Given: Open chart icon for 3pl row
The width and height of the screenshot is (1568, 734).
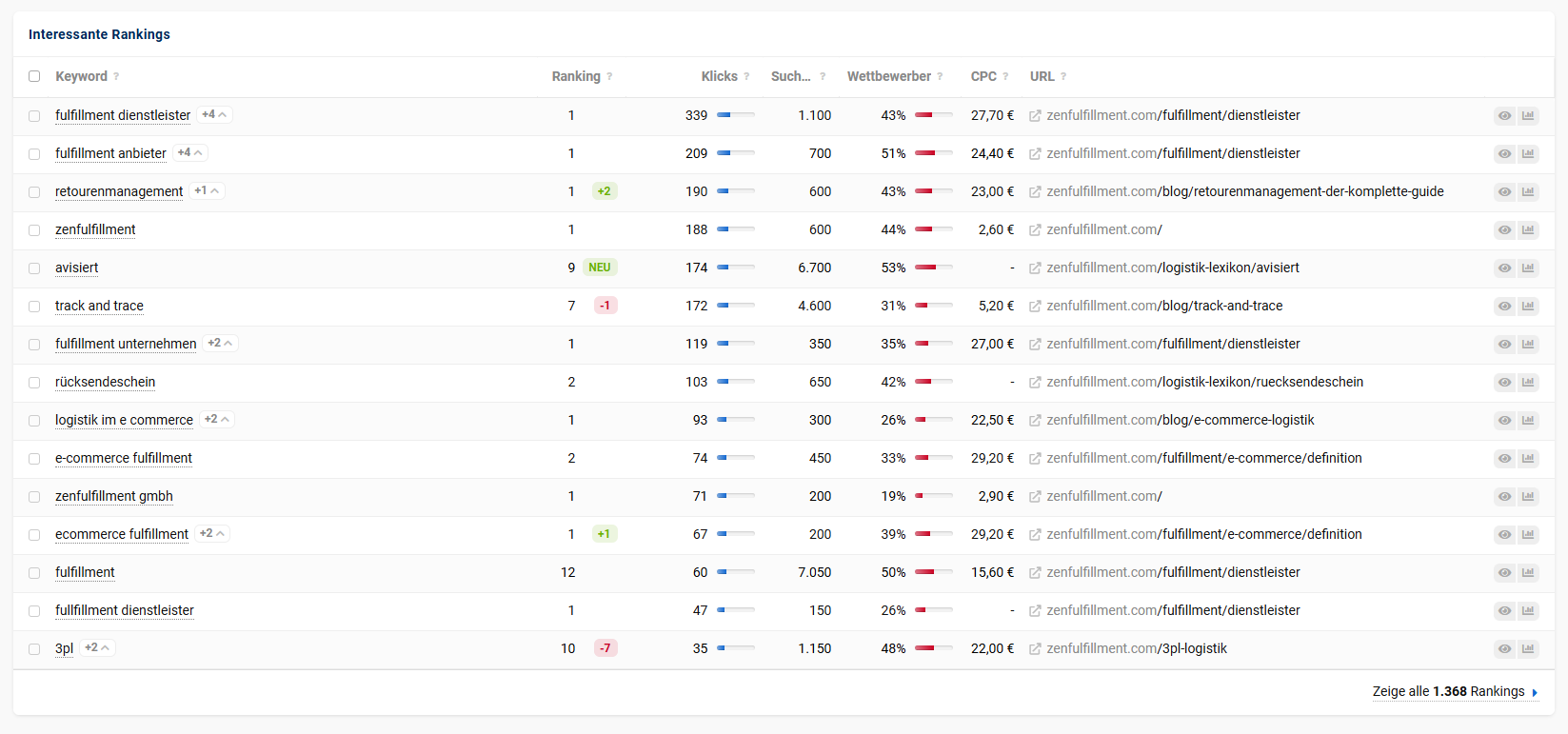Looking at the screenshot, I should coord(1528,649).
